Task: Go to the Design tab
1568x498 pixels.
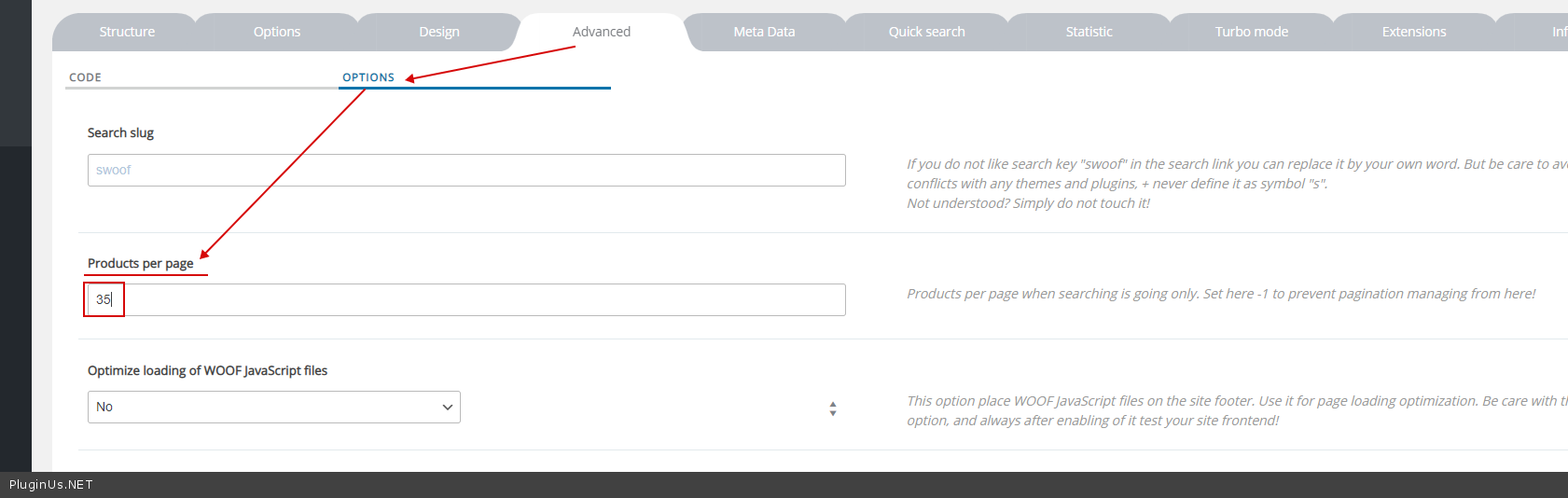Action: tap(439, 32)
